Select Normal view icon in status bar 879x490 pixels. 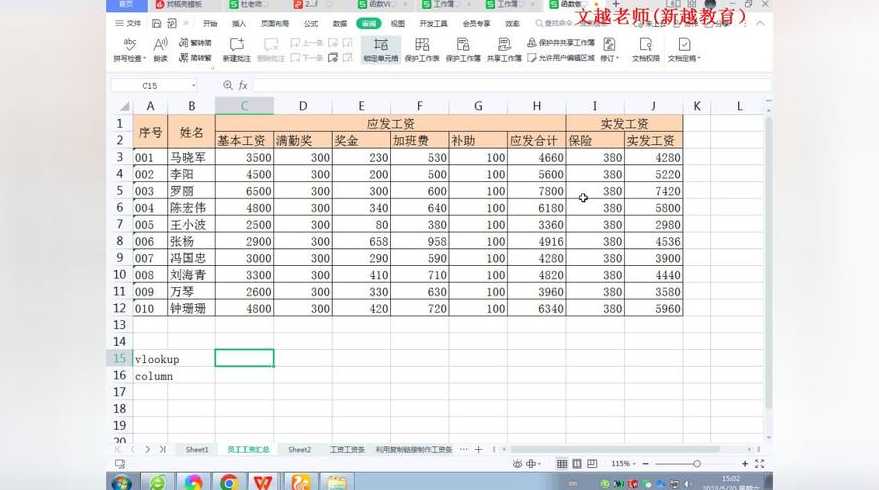(562, 464)
